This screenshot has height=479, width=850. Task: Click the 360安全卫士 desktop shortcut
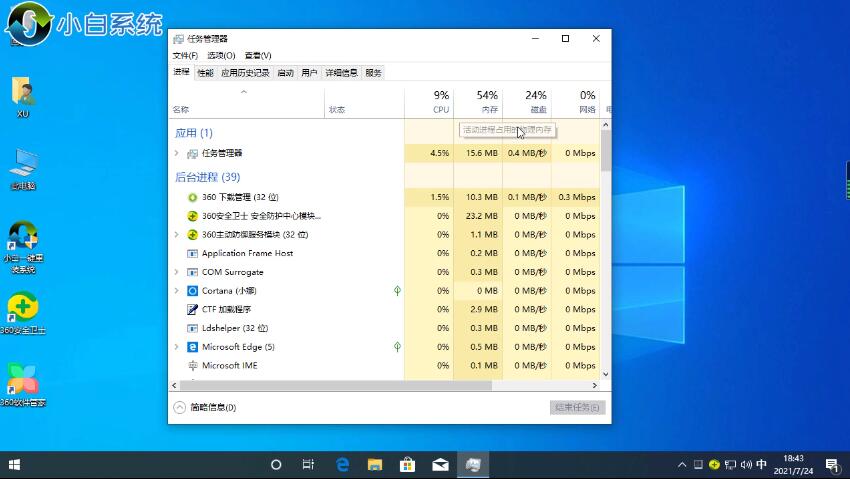(22, 309)
